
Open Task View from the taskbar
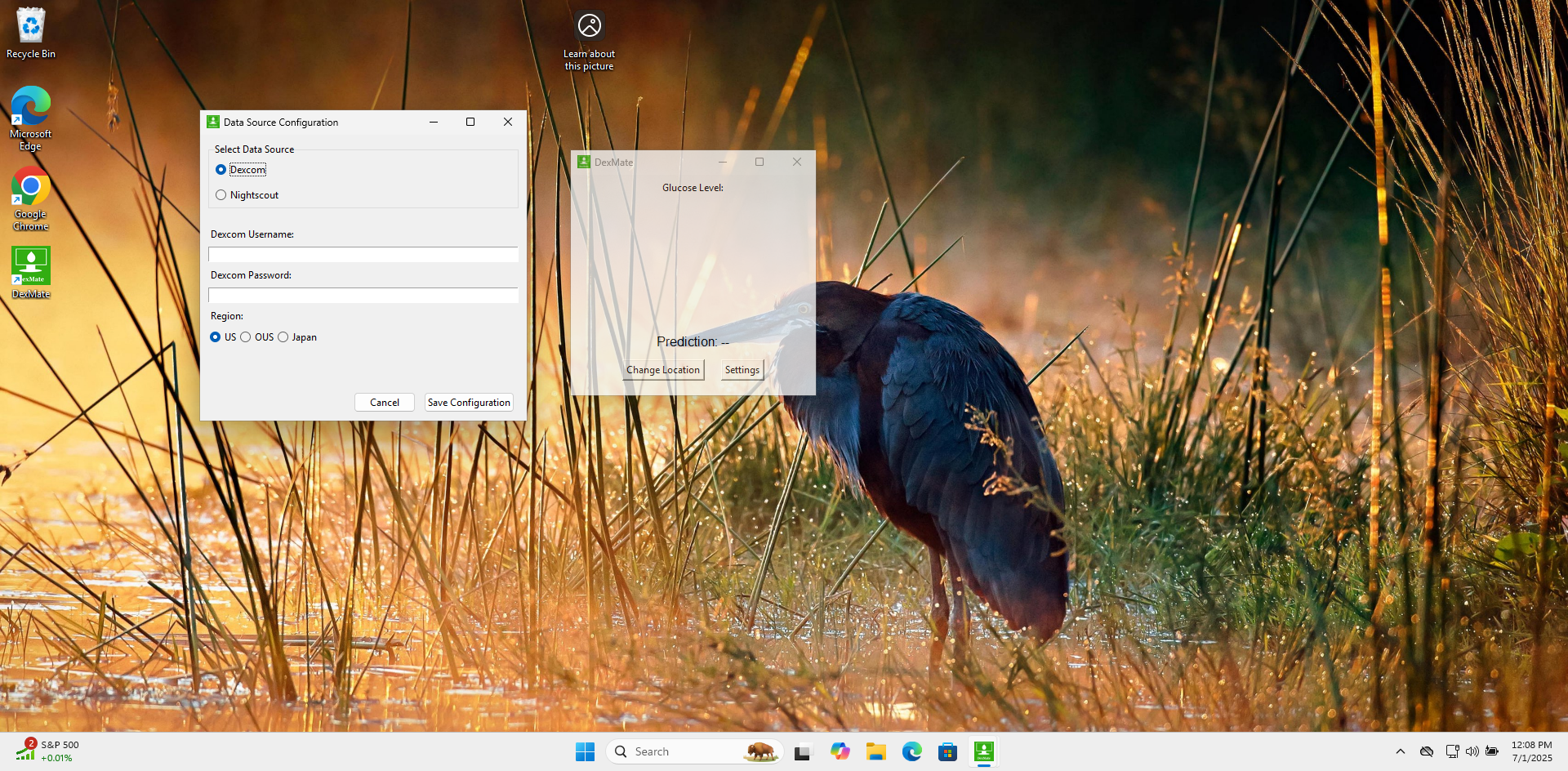pyautogui.click(x=803, y=751)
